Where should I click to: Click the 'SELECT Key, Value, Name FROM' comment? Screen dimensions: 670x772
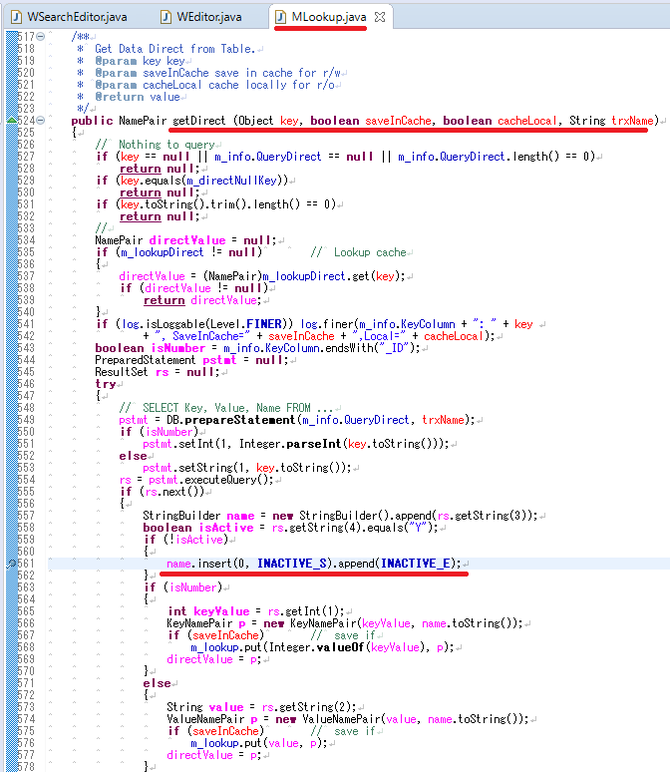pos(225,408)
